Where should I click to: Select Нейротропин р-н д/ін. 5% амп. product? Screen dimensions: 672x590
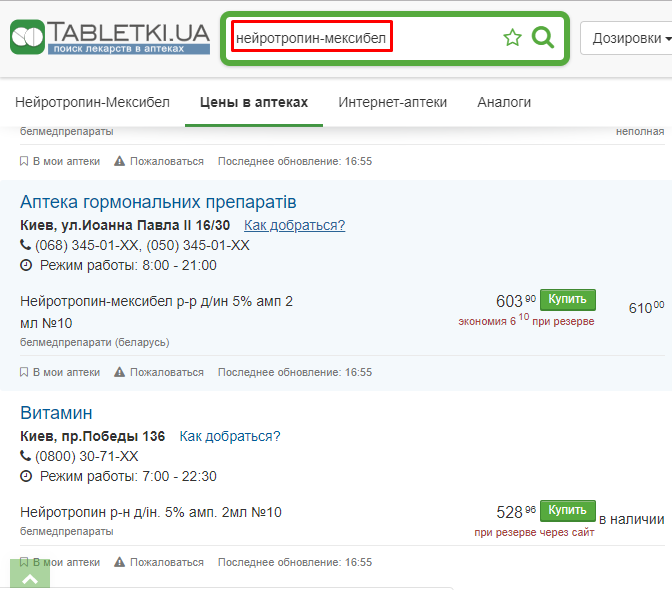tap(151, 512)
